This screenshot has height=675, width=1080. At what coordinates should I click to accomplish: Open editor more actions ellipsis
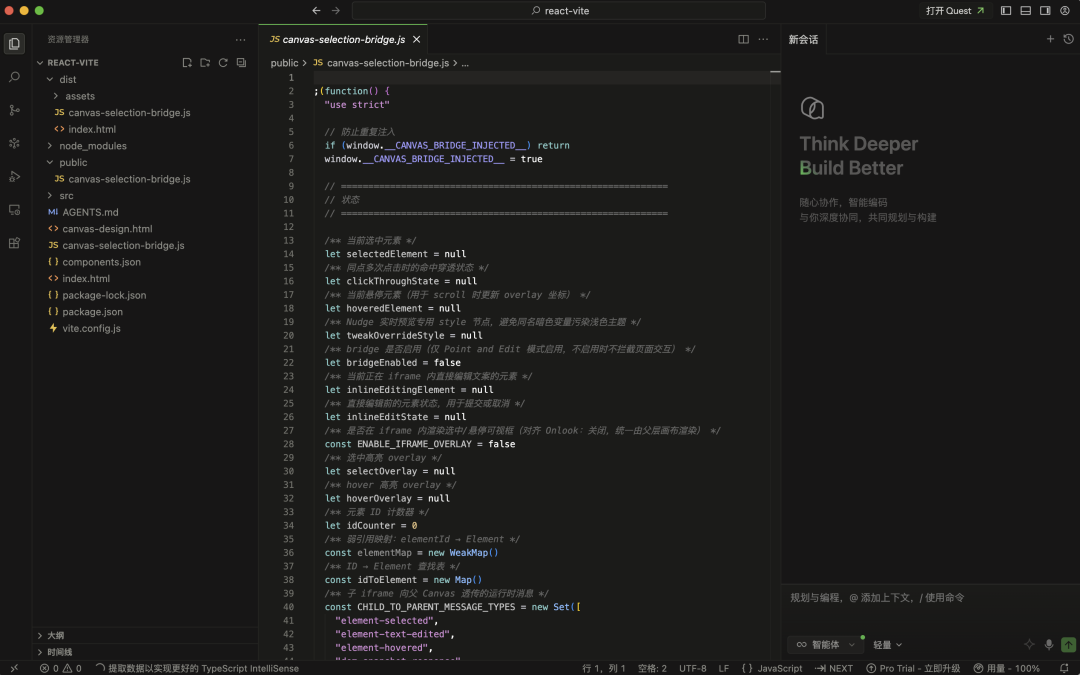point(763,39)
